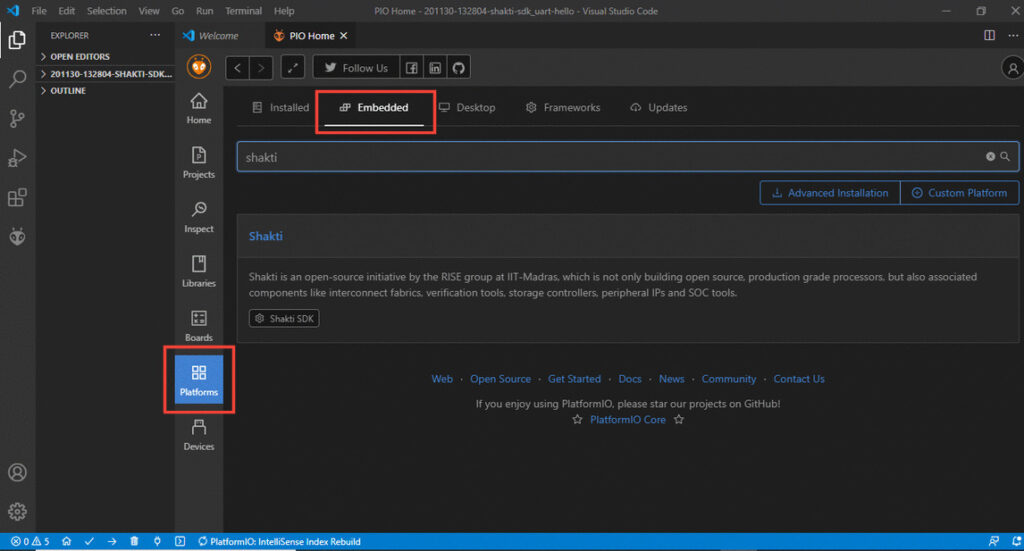Viewport: 1024px width, 551px height.
Task: Open Inspect in PIO sidebar
Action: point(199,217)
